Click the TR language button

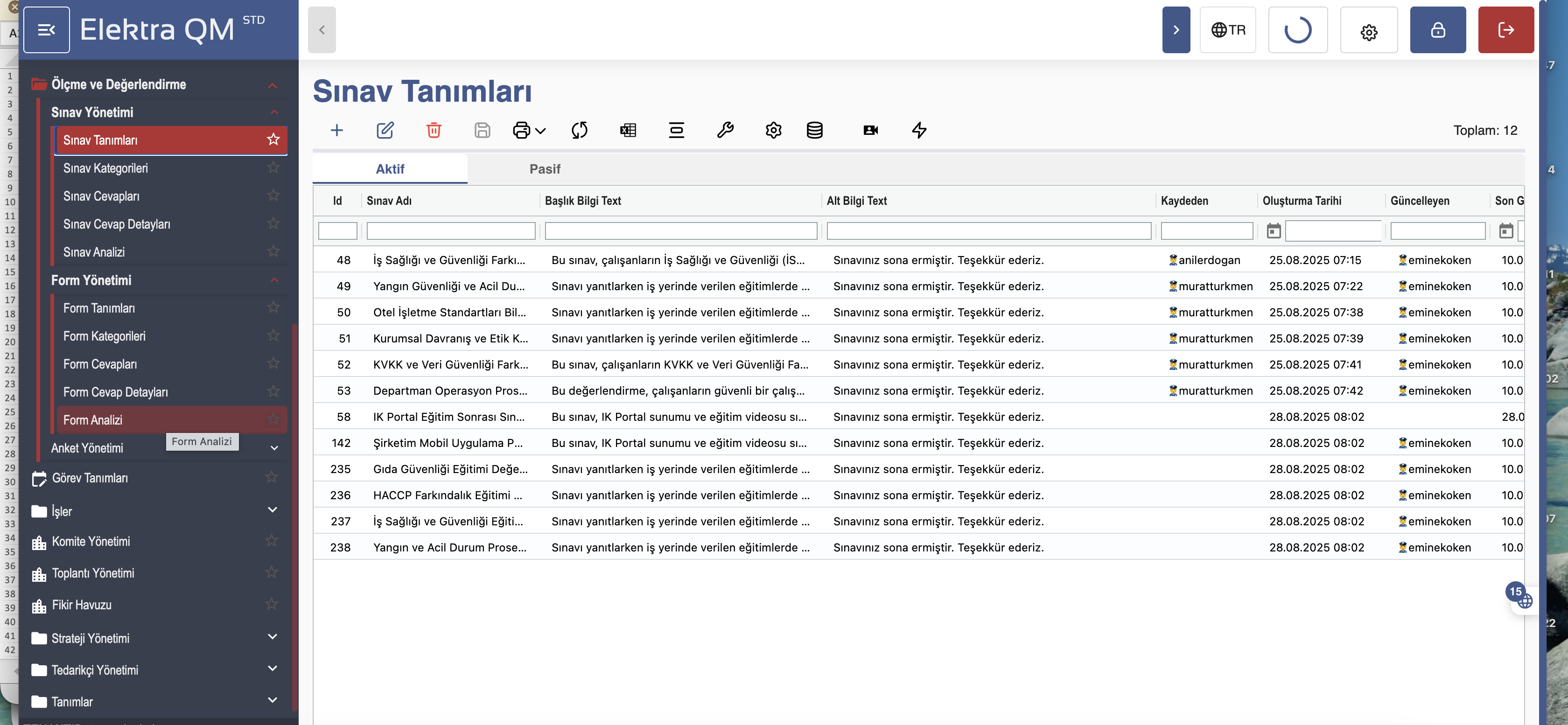coord(1227,30)
